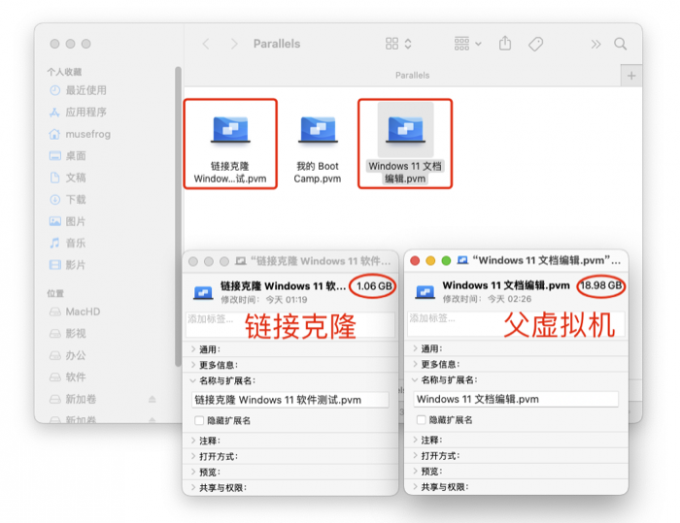The image size is (680, 523).
Task: Expand 注释 in 链接克隆 info window
Action: (x=193, y=441)
